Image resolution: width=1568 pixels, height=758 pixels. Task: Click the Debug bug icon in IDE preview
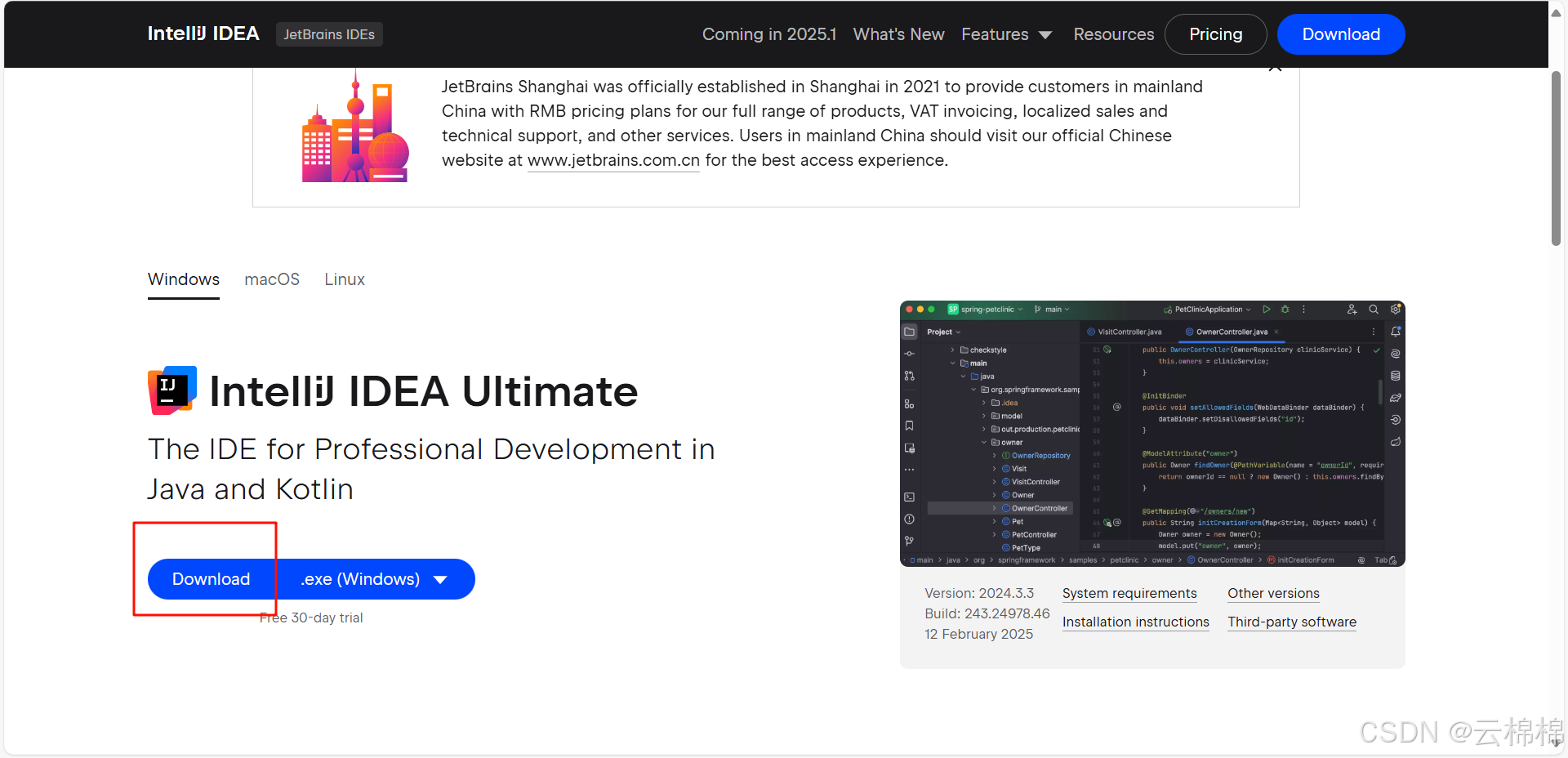pyautogui.click(x=1285, y=310)
